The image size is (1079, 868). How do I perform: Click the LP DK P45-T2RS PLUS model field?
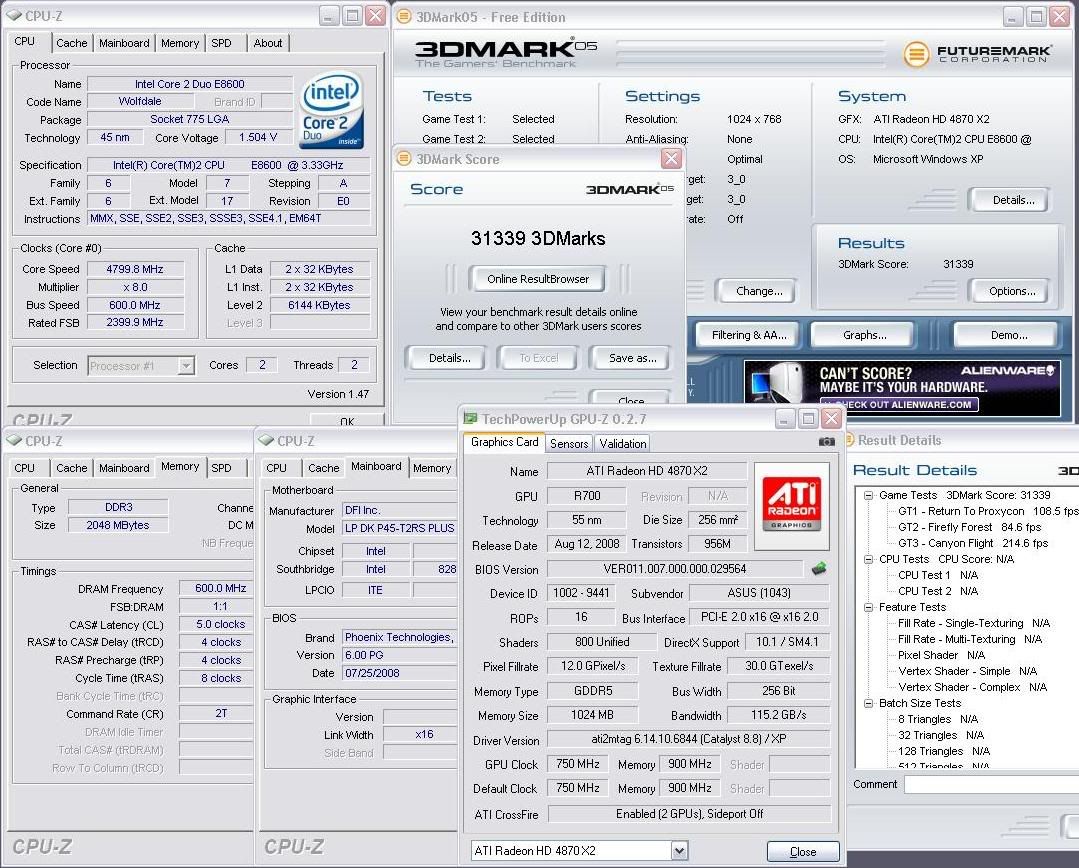coord(399,528)
